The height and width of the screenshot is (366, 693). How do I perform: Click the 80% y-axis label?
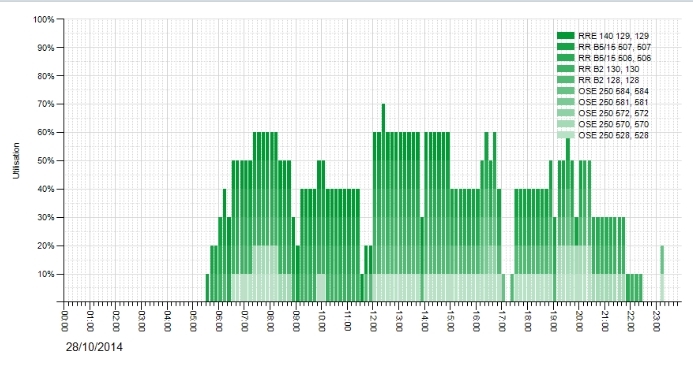(x=46, y=76)
